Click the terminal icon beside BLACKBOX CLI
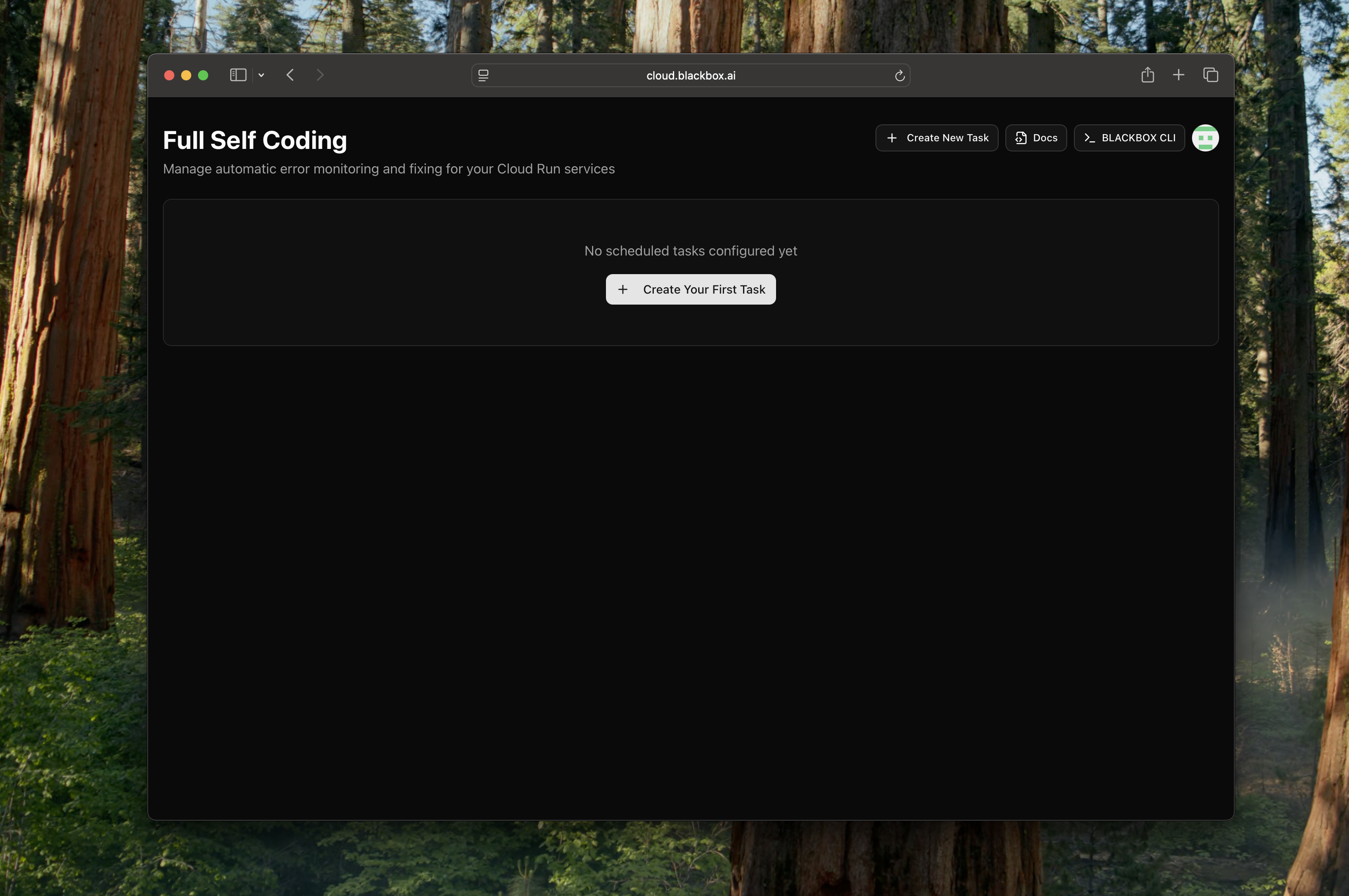Image resolution: width=1349 pixels, height=896 pixels. pos(1090,138)
